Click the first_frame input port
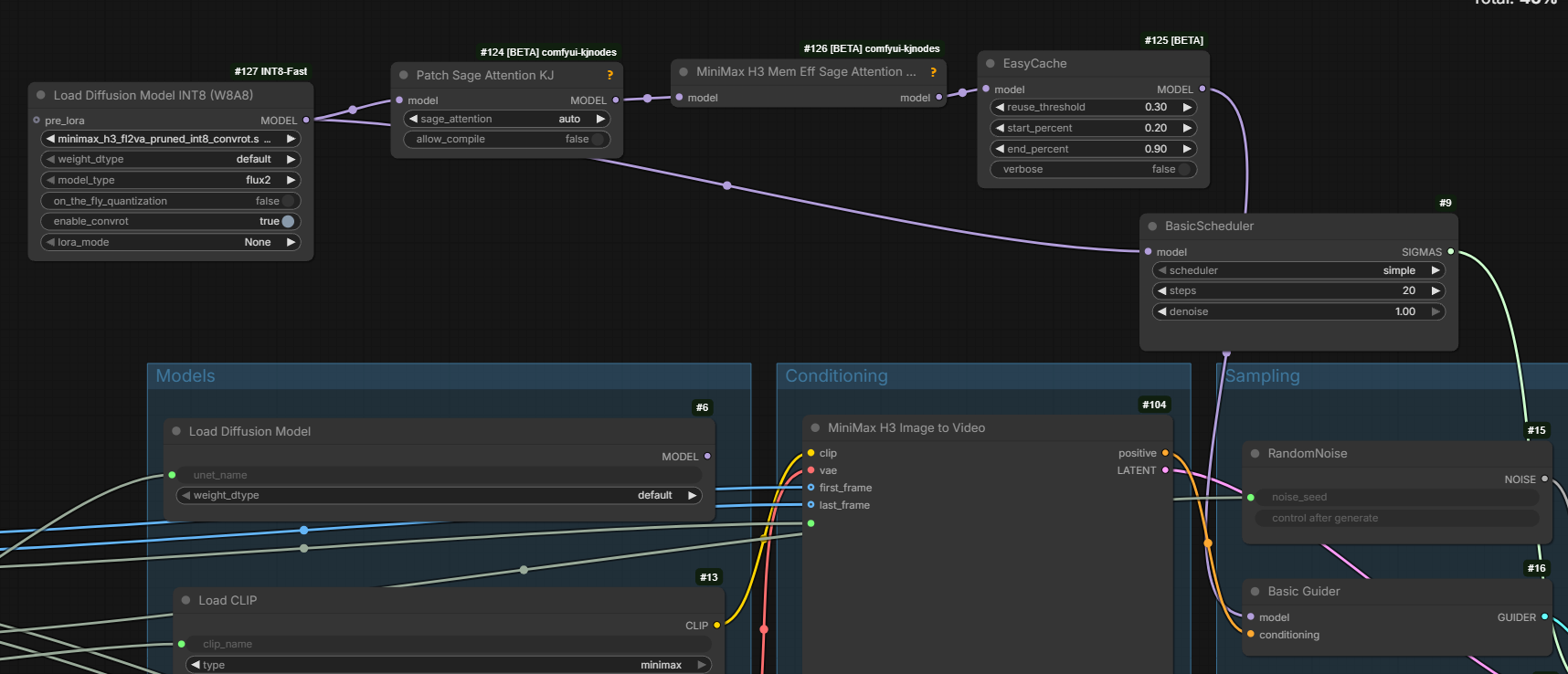 (810, 488)
